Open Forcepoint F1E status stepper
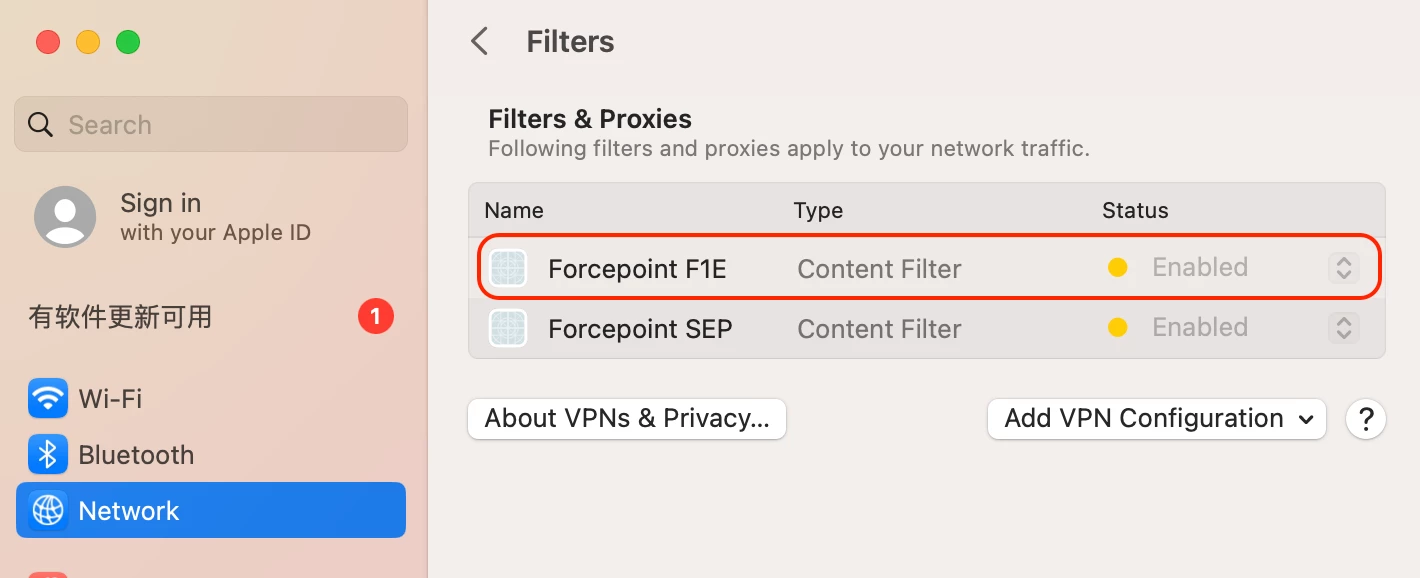1420x578 pixels. click(1344, 268)
